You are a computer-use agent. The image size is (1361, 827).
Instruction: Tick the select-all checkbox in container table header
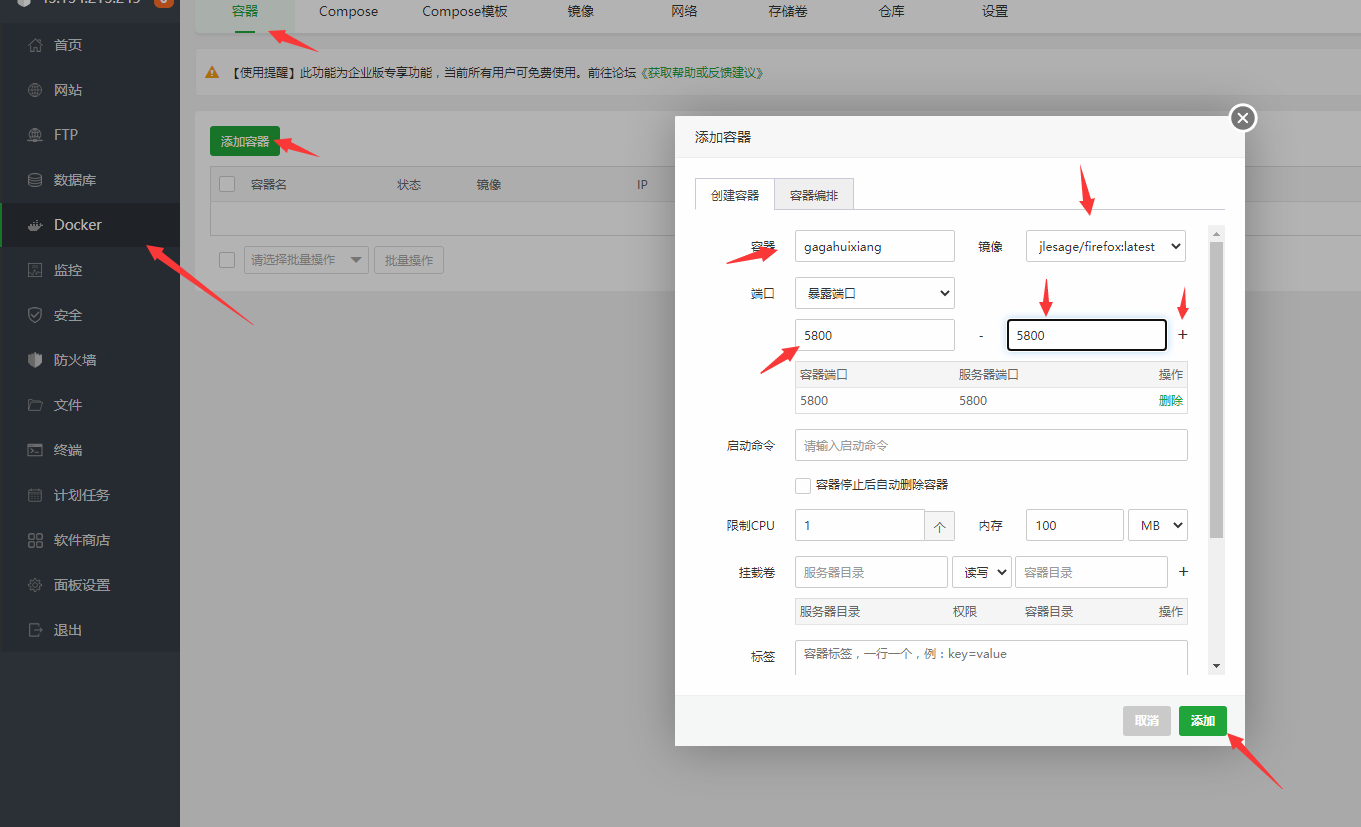227,184
